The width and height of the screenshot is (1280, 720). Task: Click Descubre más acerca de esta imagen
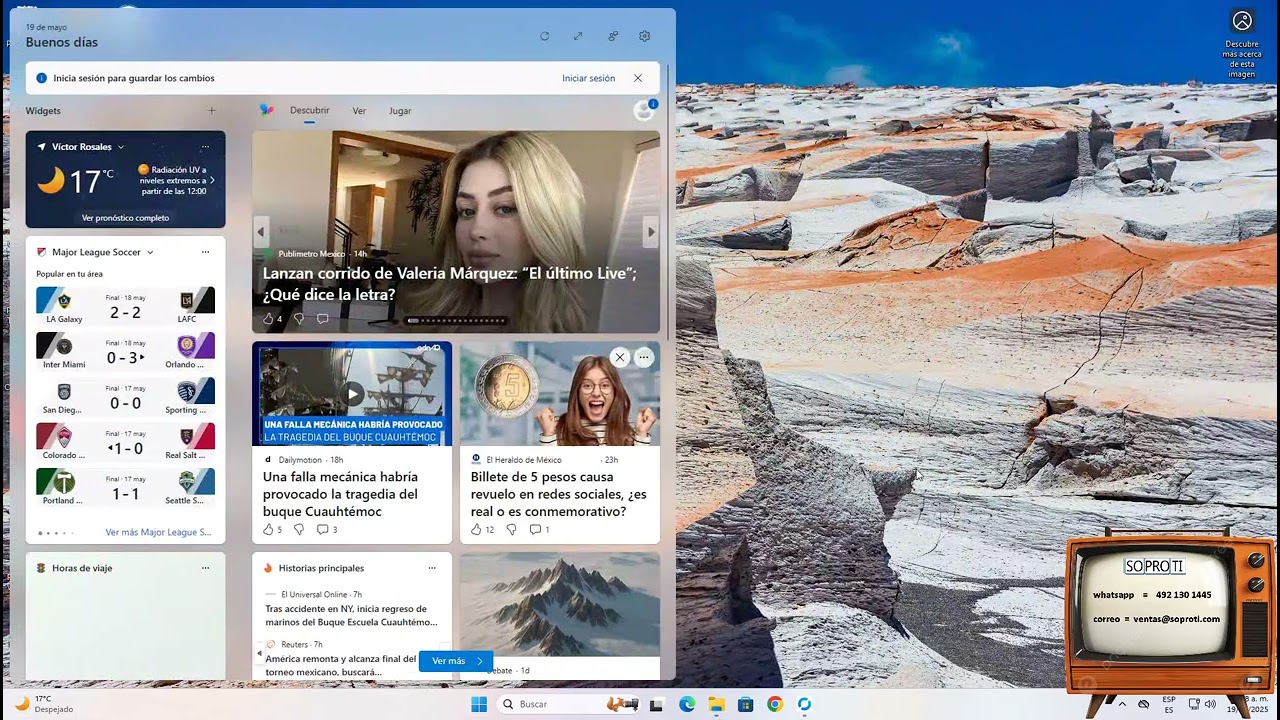(1242, 44)
